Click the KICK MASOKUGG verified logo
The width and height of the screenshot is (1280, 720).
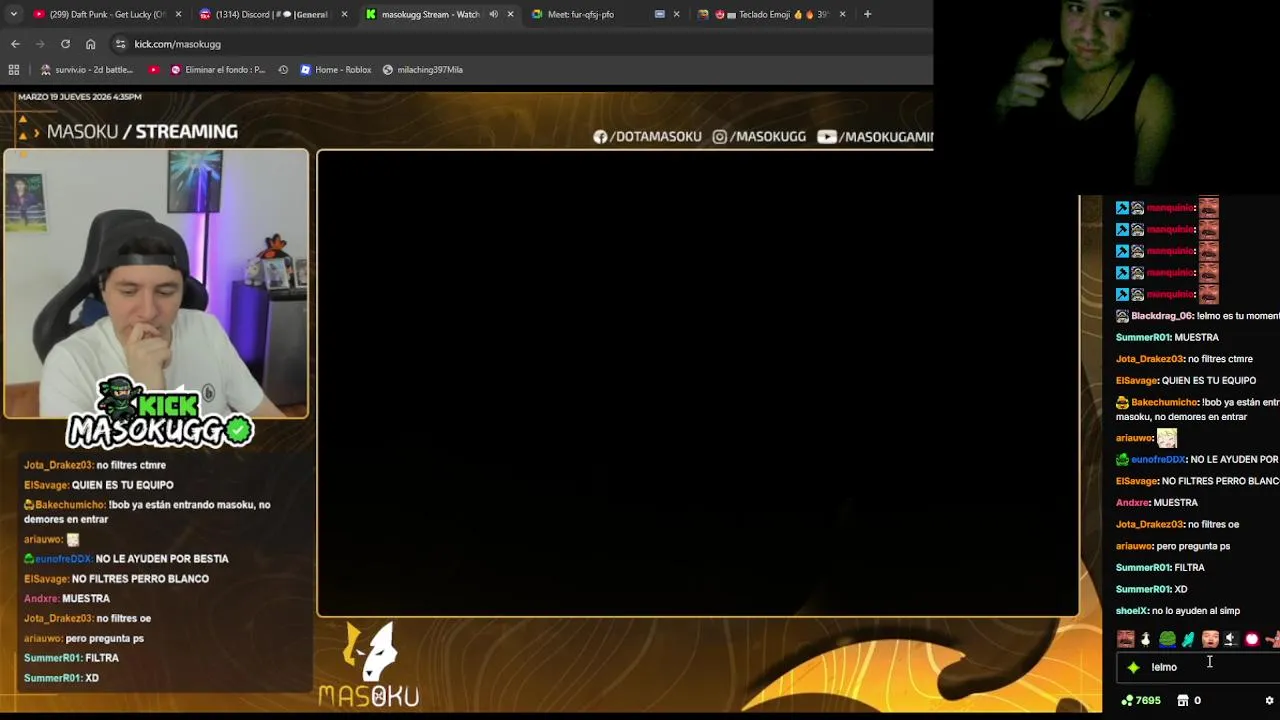(x=160, y=414)
